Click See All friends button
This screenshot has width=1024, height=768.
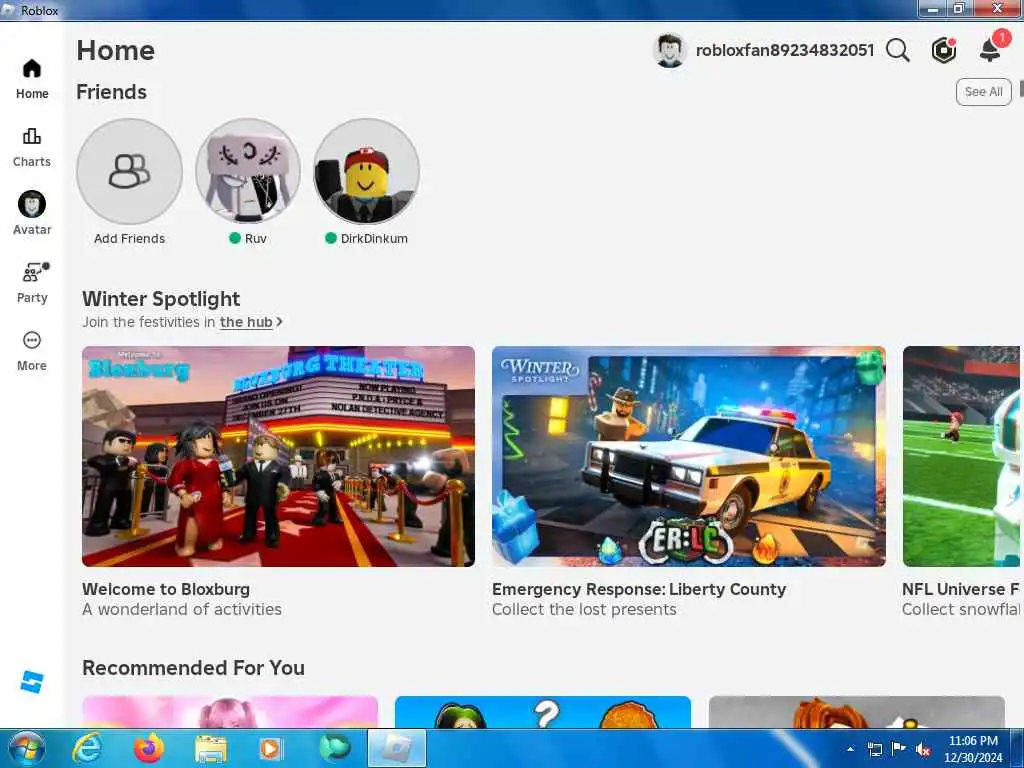[x=984, y=91]
